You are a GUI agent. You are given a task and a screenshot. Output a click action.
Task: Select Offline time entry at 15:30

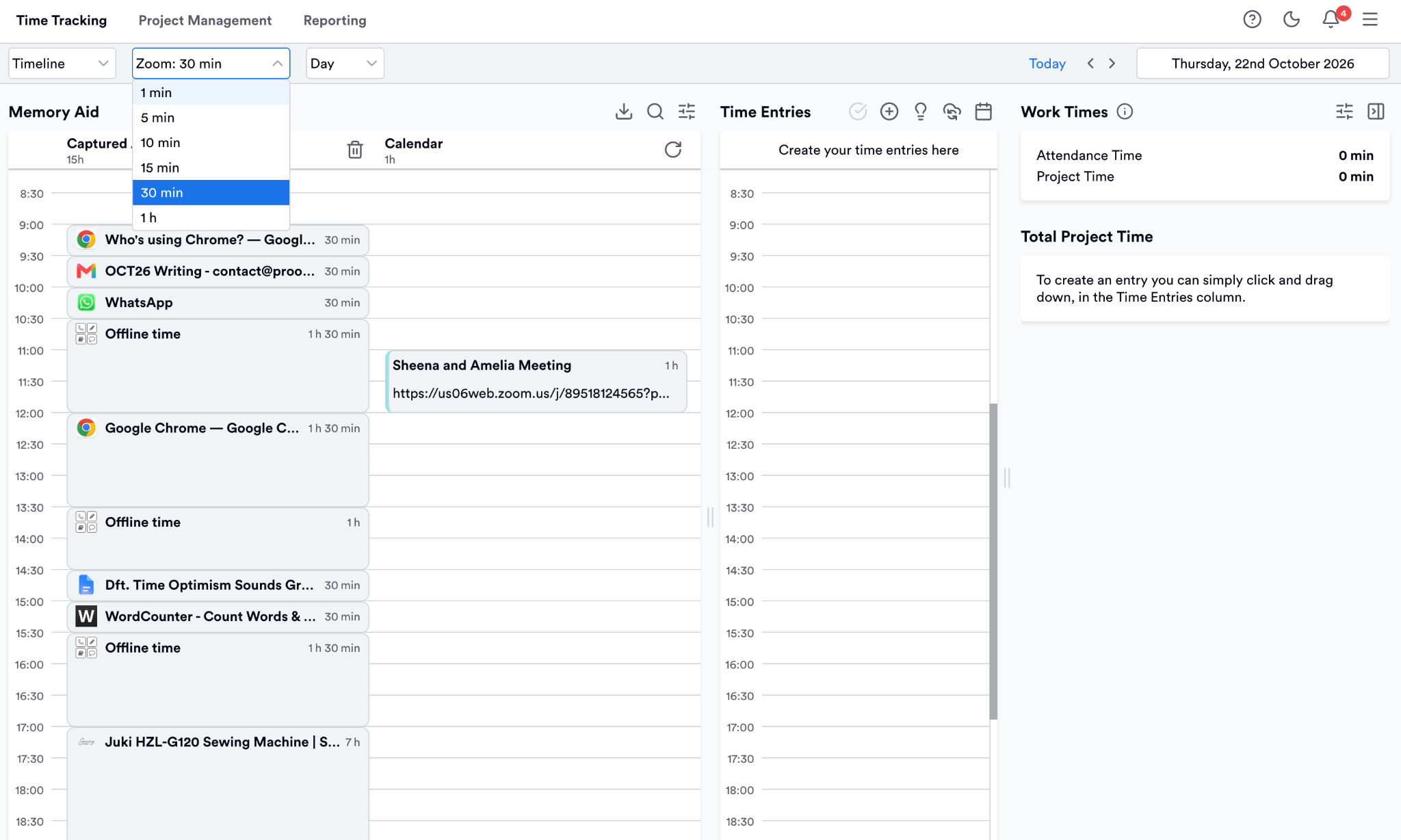click(218, 679)
